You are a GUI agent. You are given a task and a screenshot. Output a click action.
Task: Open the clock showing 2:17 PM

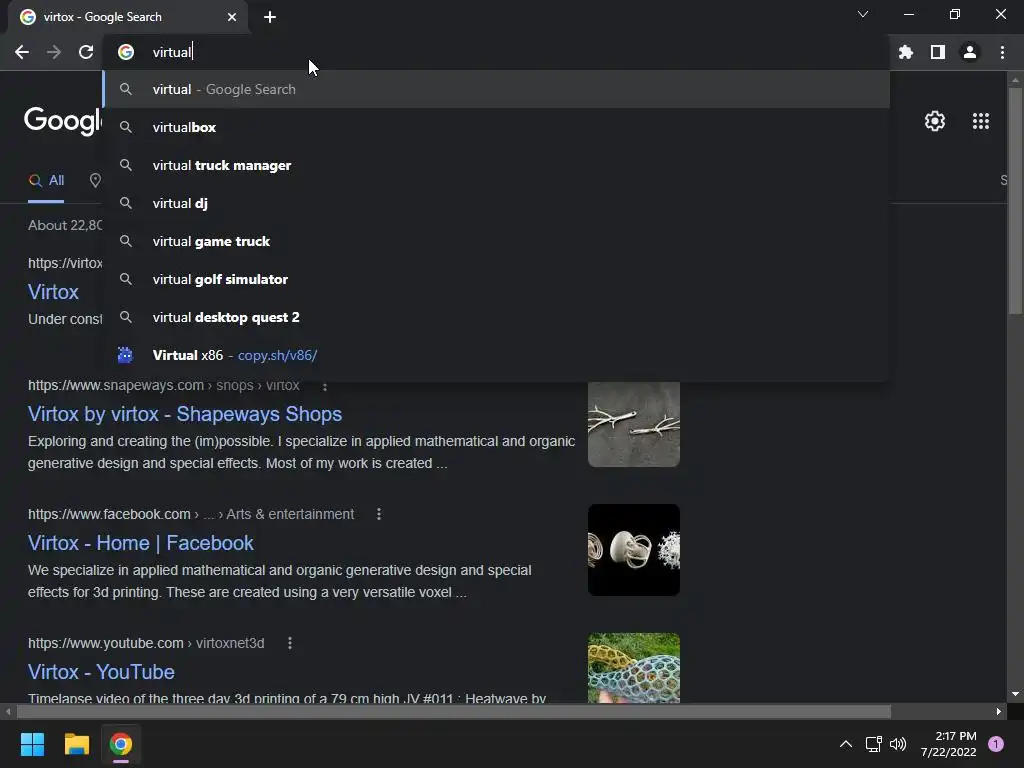tap(948, 744)
